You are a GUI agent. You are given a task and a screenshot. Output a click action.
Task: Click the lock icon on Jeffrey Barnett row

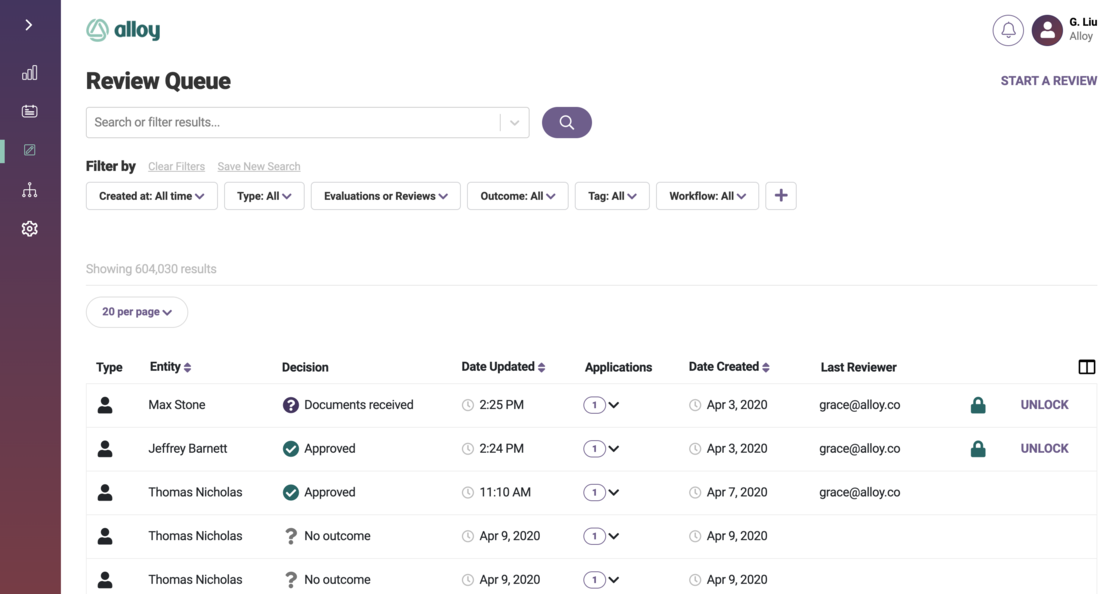(978, 449)
